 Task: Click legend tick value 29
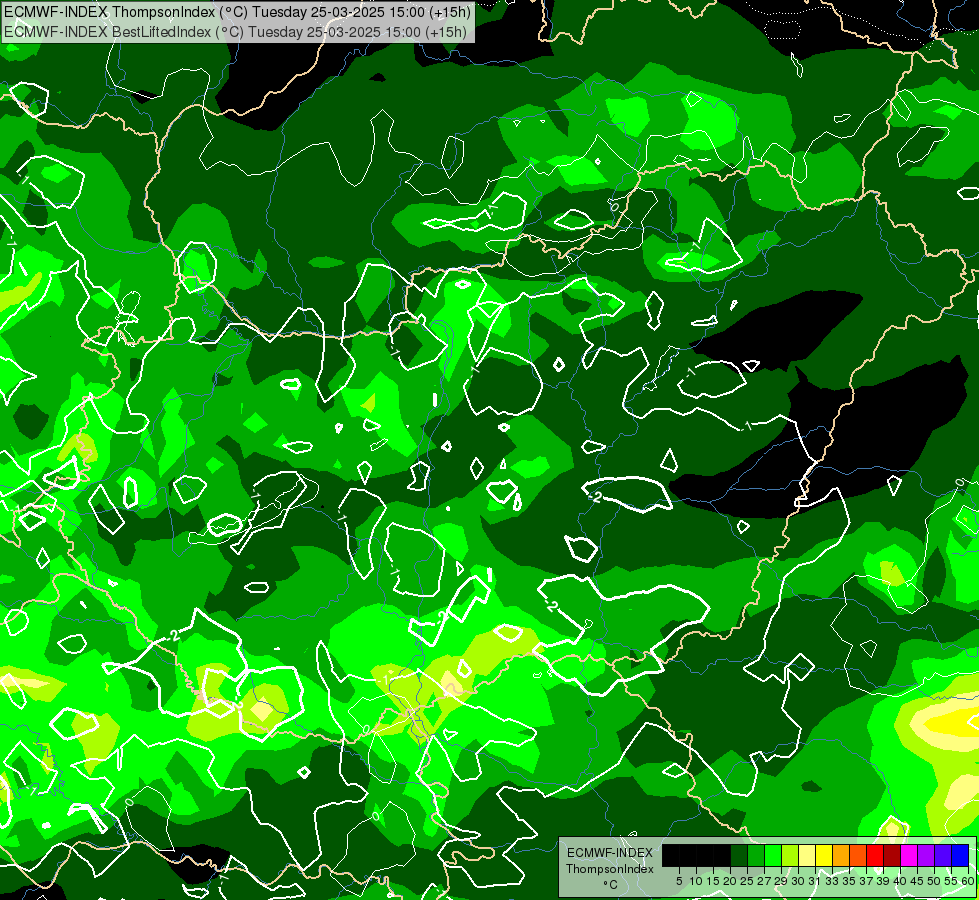(x=781, y=881)
